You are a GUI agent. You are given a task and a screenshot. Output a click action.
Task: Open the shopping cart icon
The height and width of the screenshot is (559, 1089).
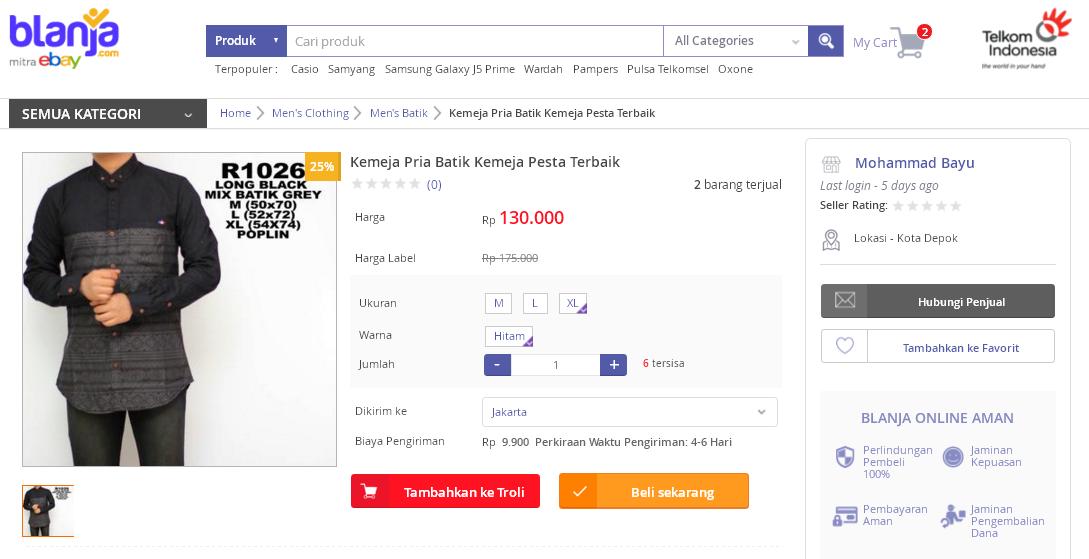(x=908, y=43)
